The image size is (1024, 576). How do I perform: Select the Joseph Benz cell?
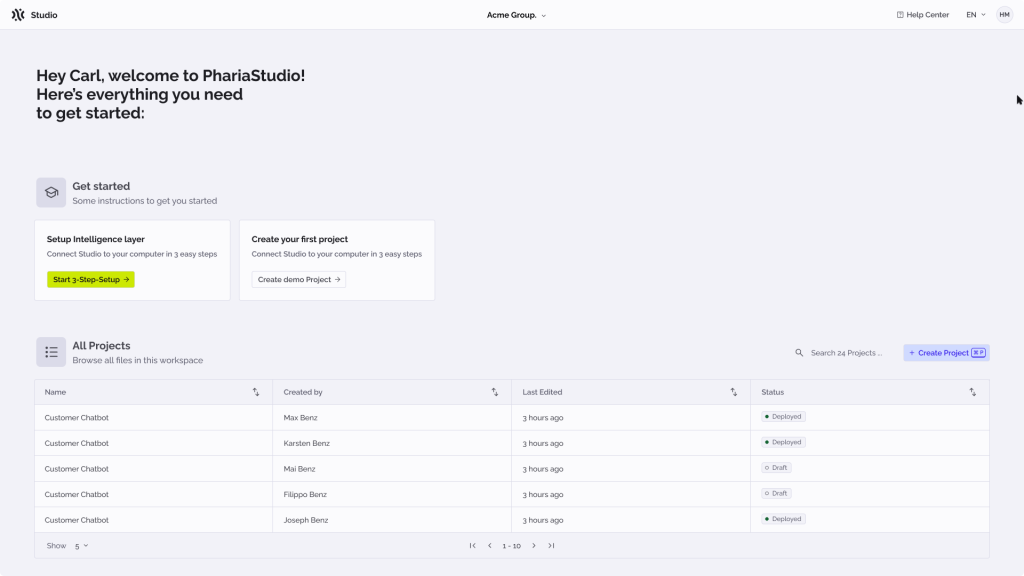(392, 520)
